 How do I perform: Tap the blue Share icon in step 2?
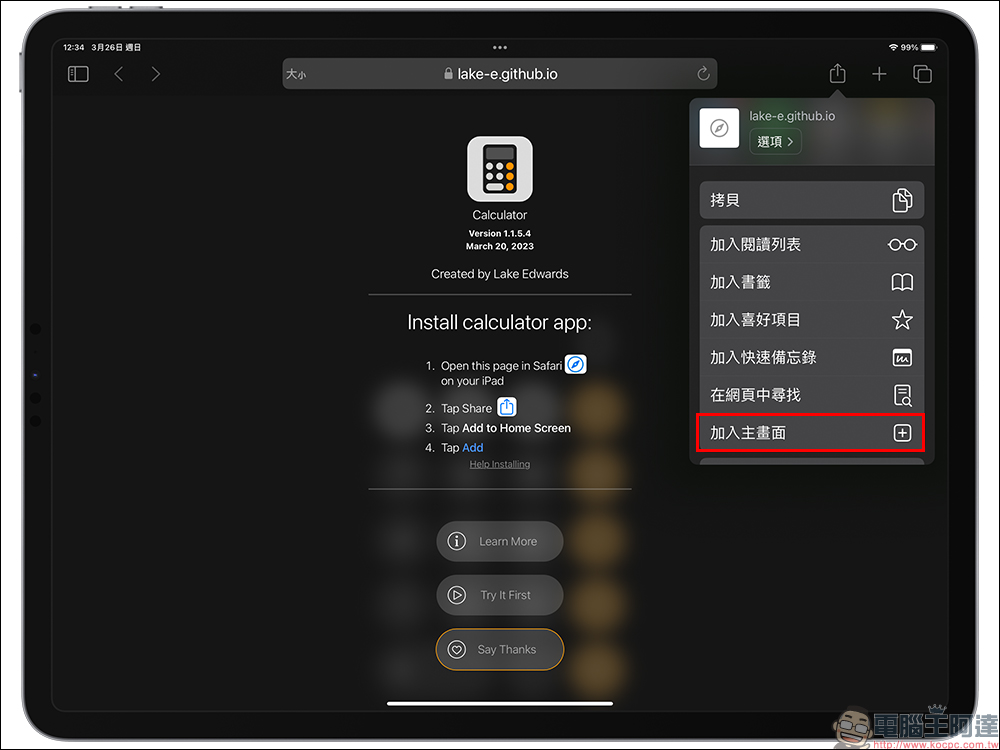pyautogui.click(x=506, y=406)
